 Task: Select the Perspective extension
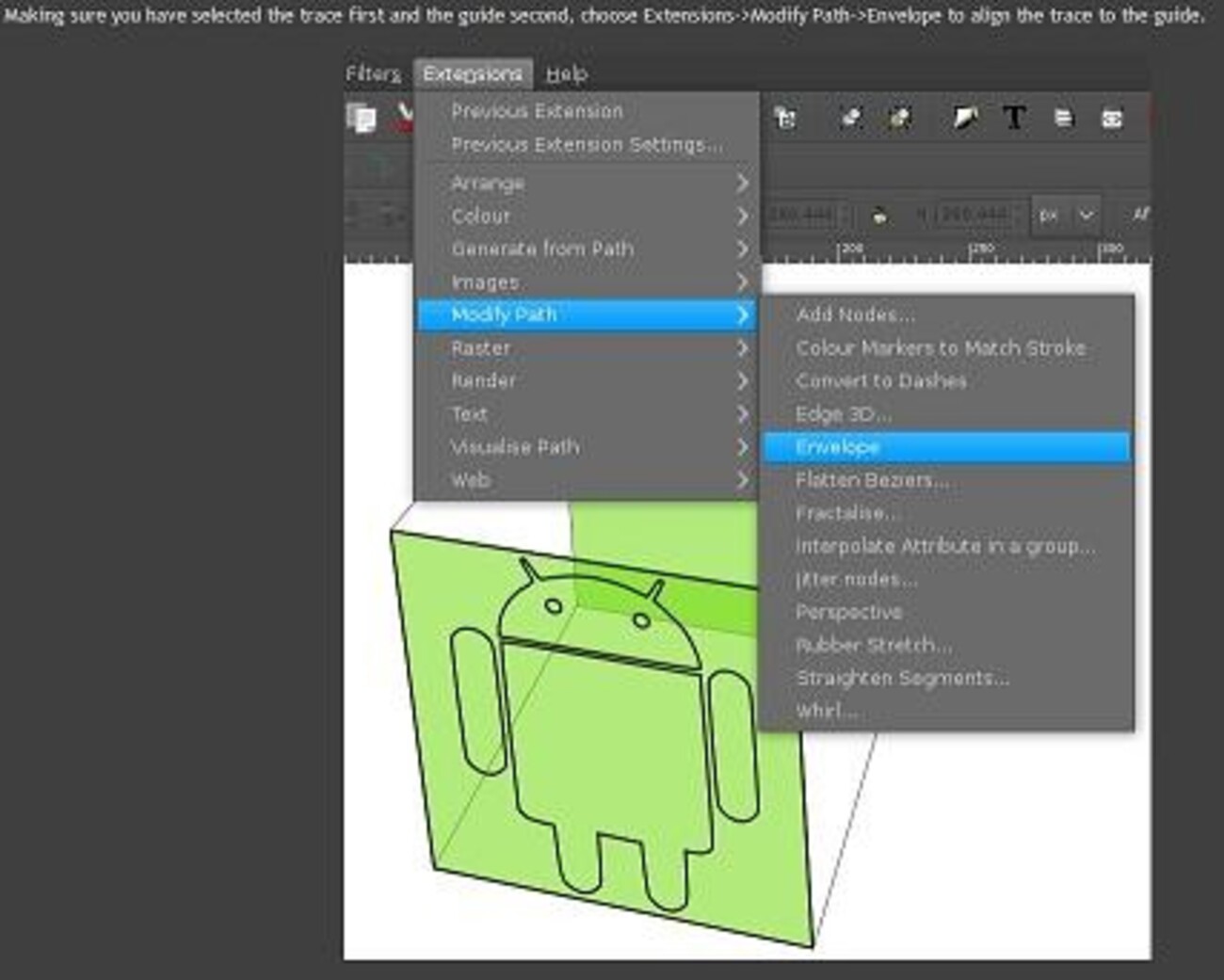click(946, 611)
